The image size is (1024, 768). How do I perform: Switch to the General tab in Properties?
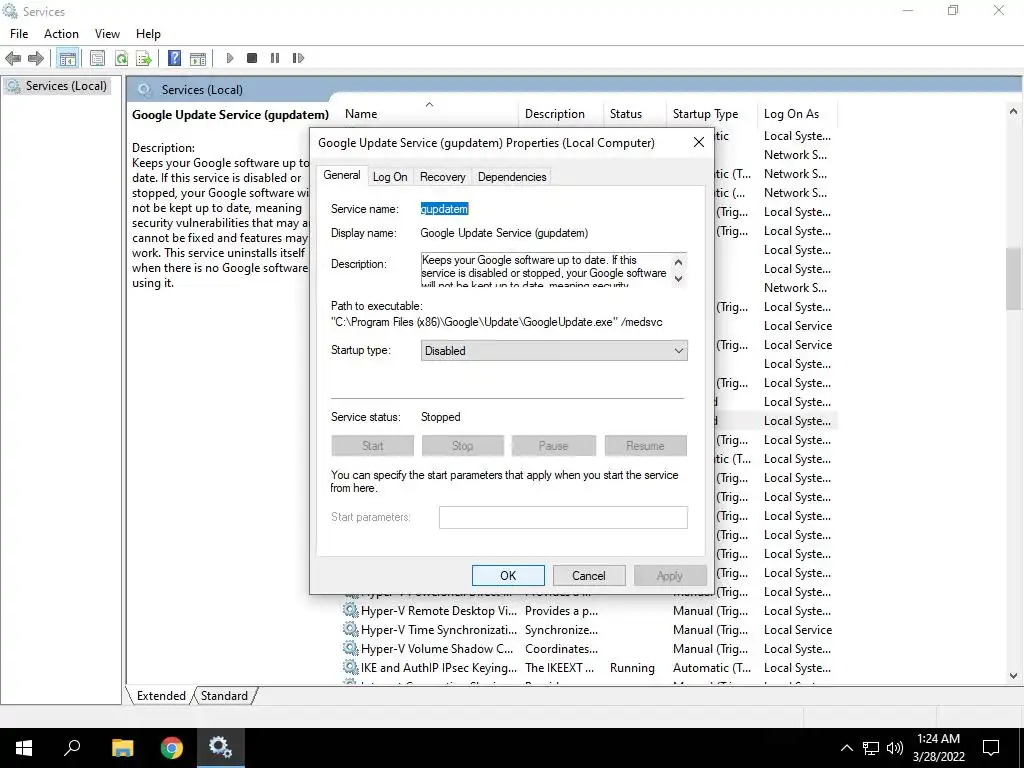(342, 175)
